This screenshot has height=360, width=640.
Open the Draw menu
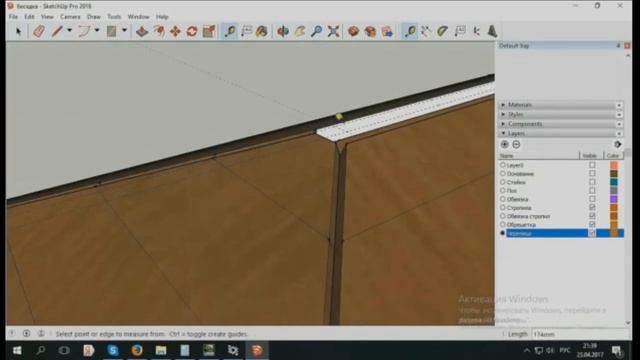coord(93,17)
